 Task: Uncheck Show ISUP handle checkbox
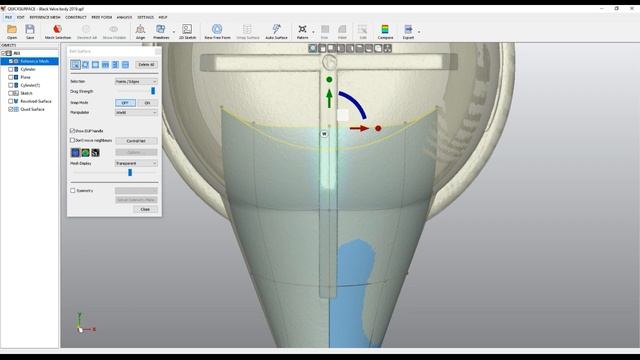coord(73,131)
